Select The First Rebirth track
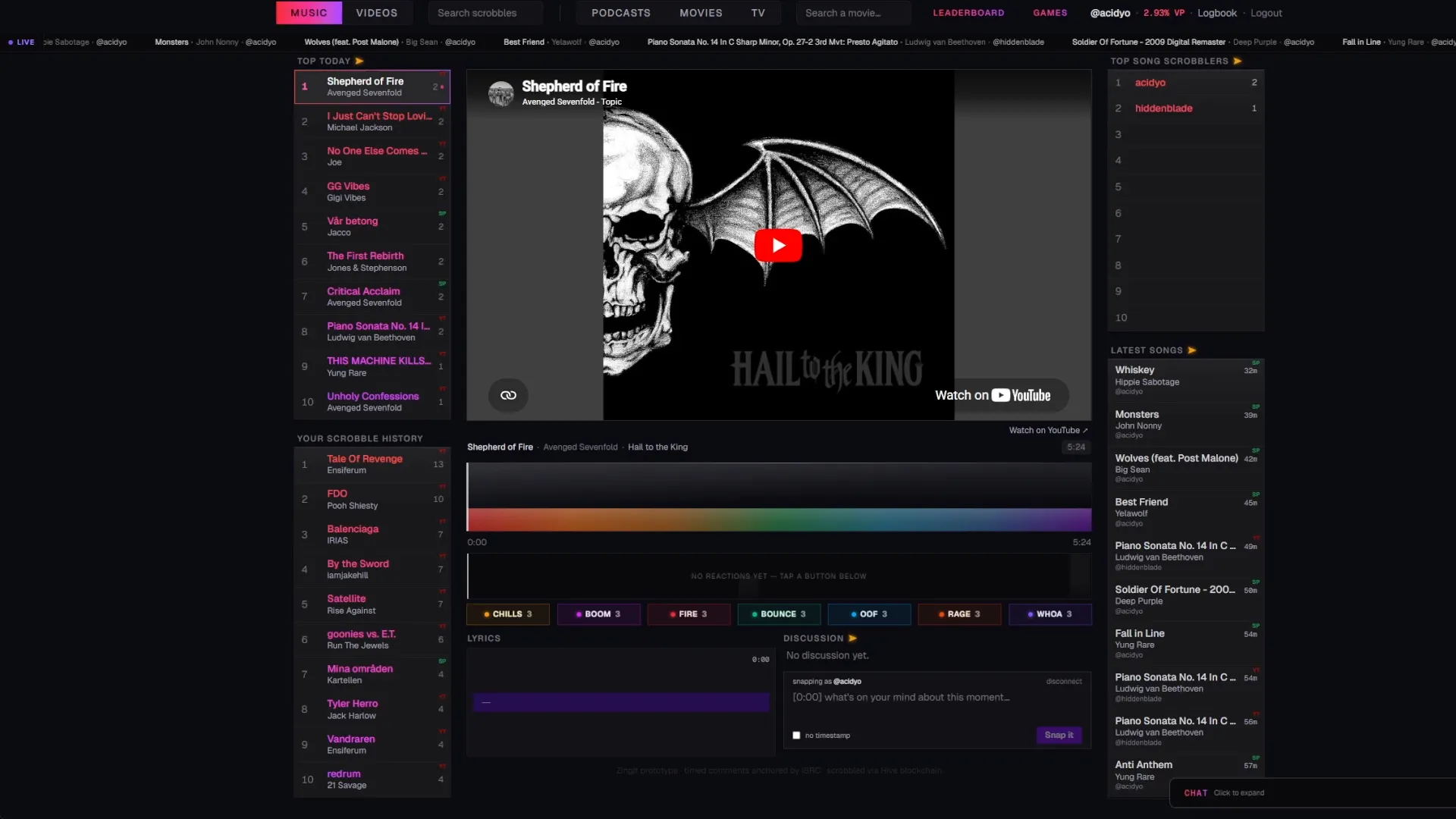1456x819 pixels. tap(372, 262)
